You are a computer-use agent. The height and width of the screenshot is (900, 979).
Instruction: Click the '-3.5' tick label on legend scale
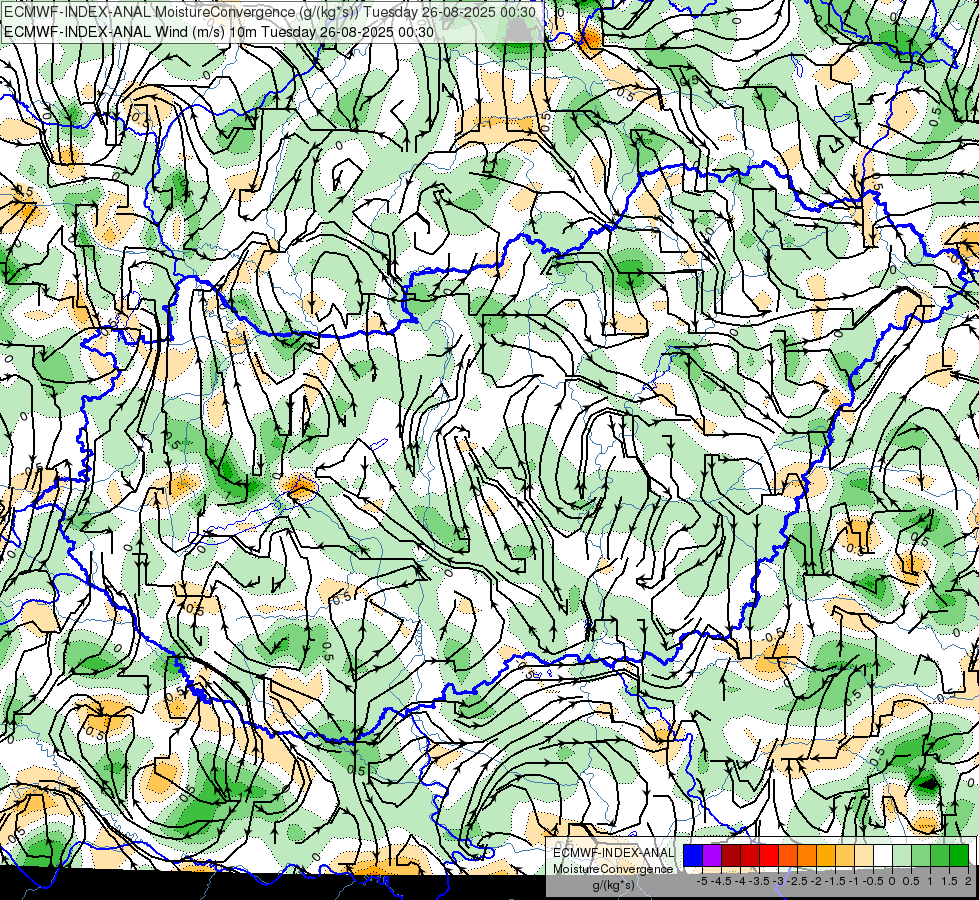click(759, 881)
